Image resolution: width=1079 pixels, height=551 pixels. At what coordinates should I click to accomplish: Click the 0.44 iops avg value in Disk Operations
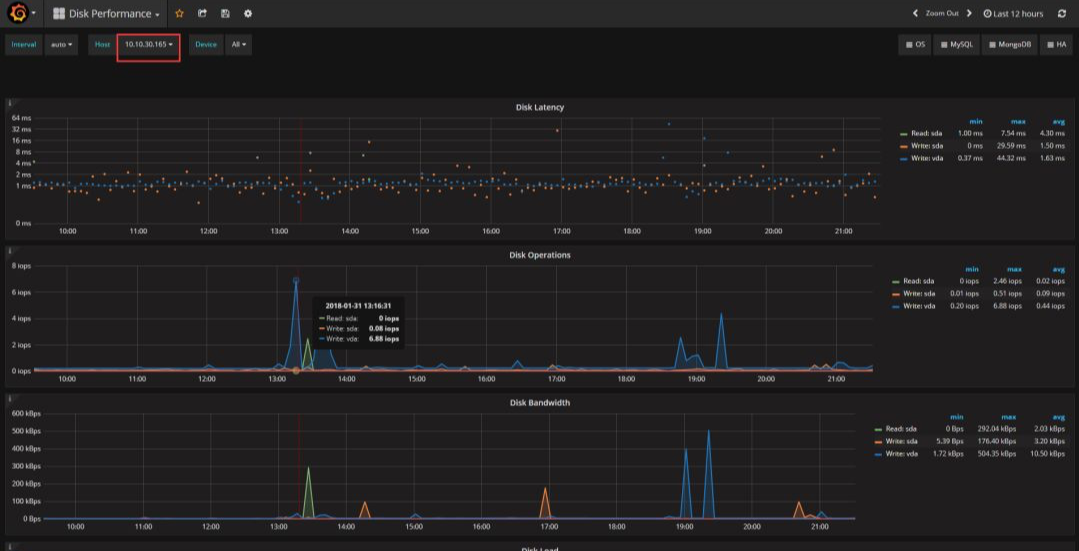(1051, 307)
